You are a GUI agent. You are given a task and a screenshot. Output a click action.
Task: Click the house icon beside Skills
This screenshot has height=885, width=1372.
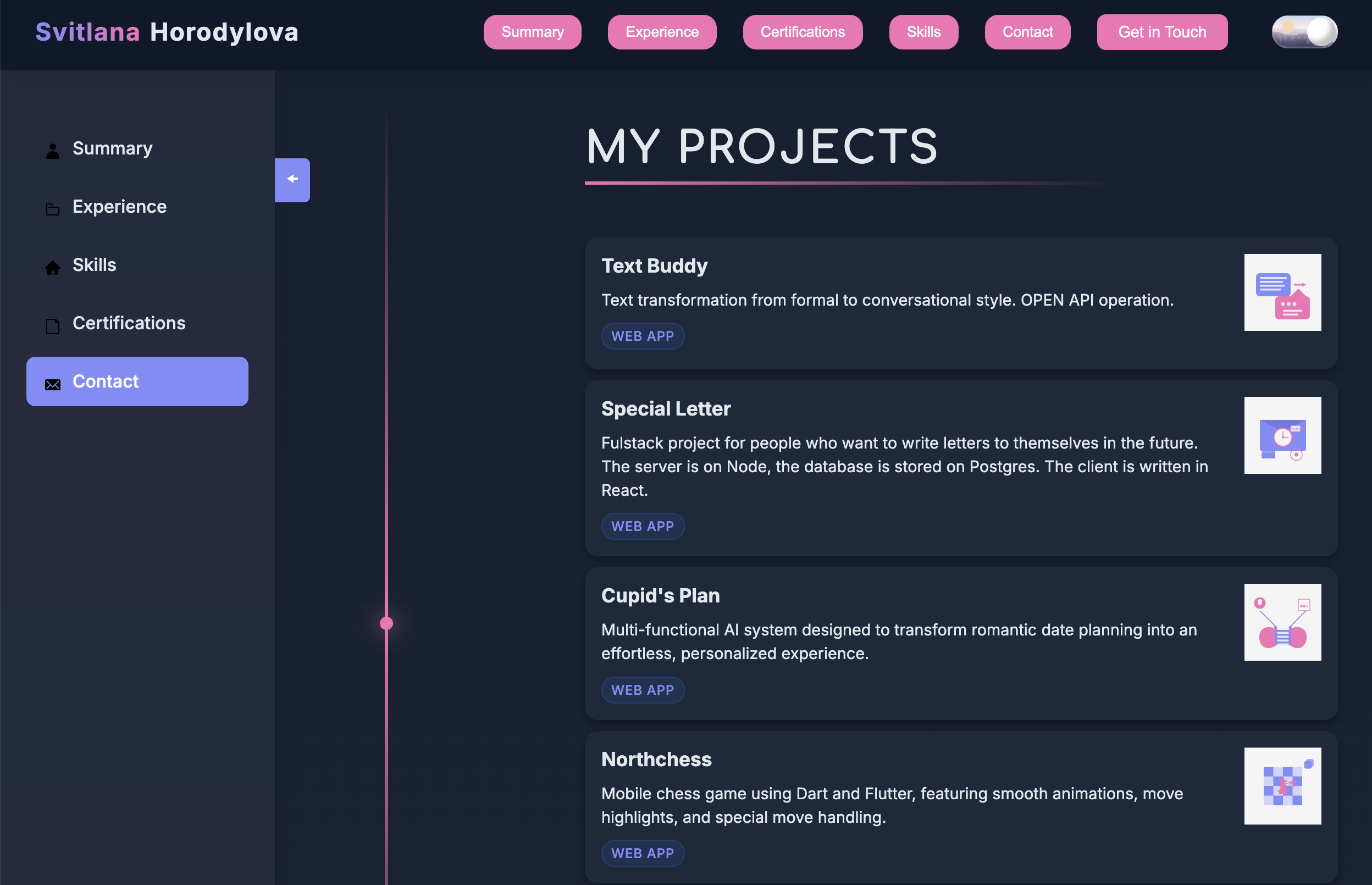click(x=52, y=267)
